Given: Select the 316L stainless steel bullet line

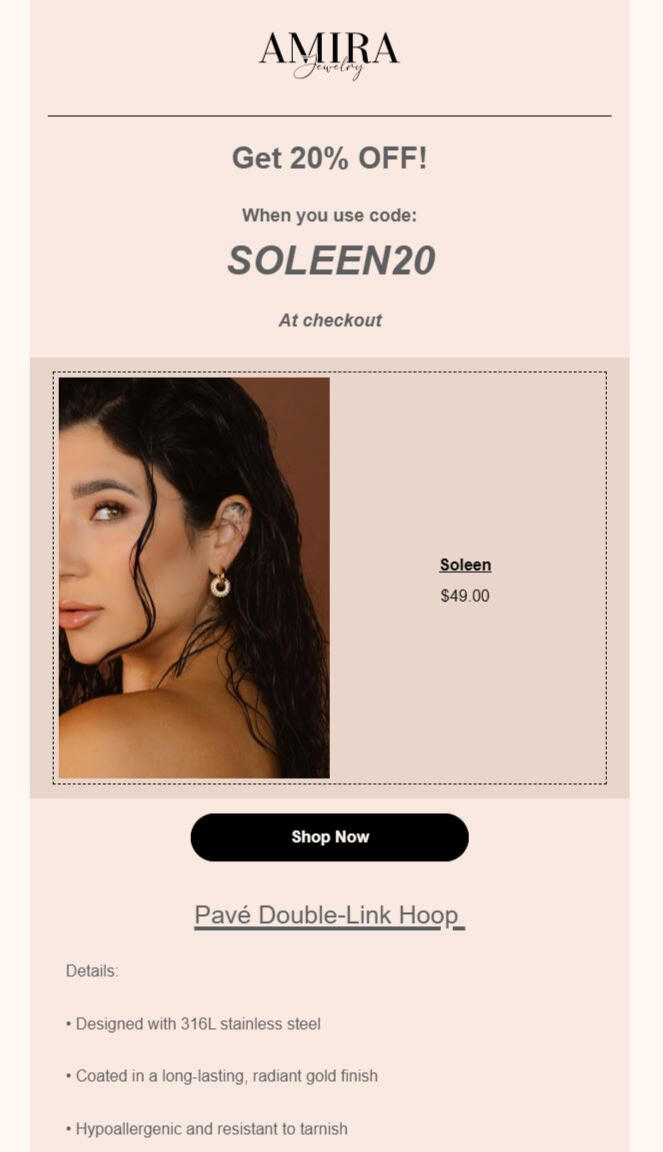Looking at the screenshot, I should coord(193,1023).
